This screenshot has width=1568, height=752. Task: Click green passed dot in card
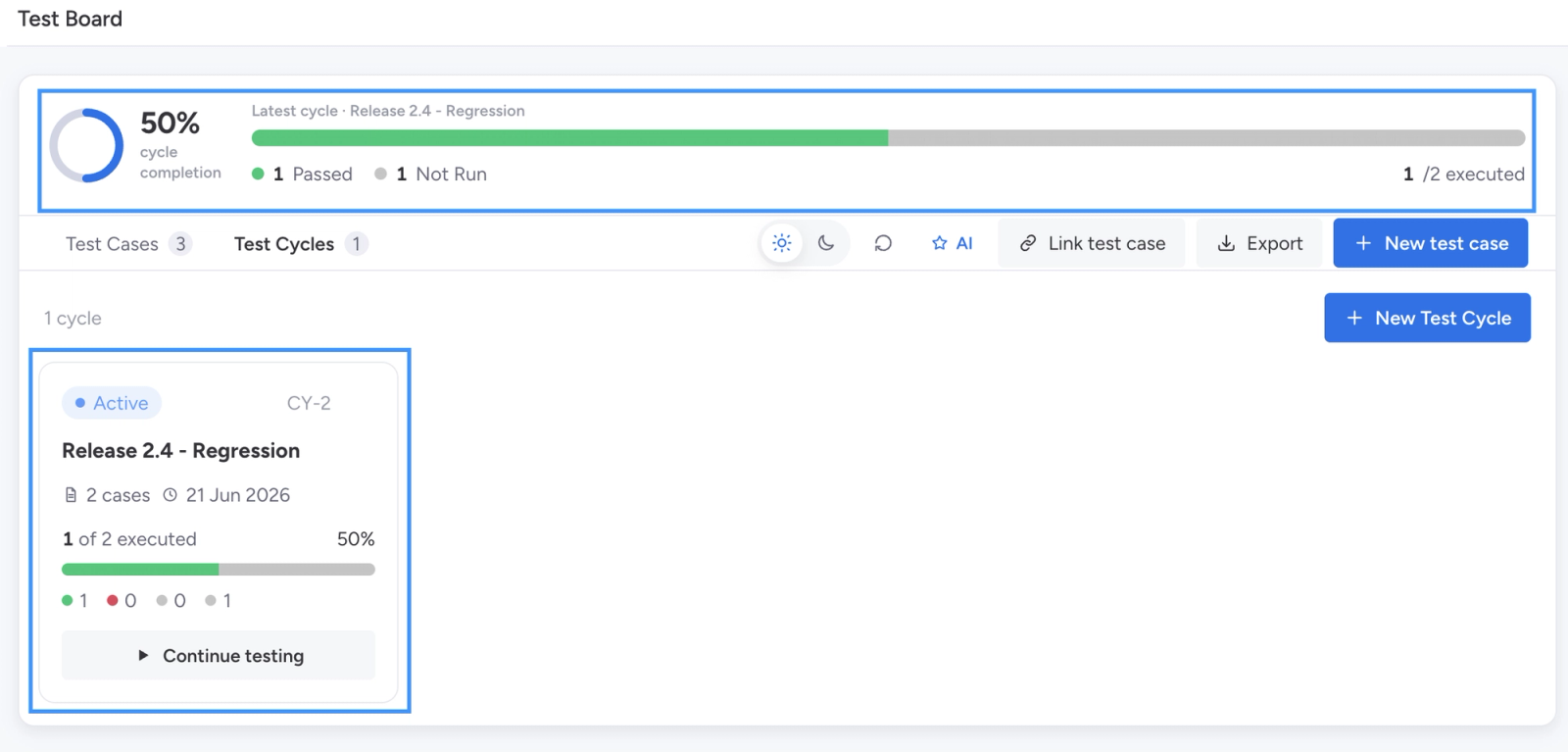click(68, 600)
